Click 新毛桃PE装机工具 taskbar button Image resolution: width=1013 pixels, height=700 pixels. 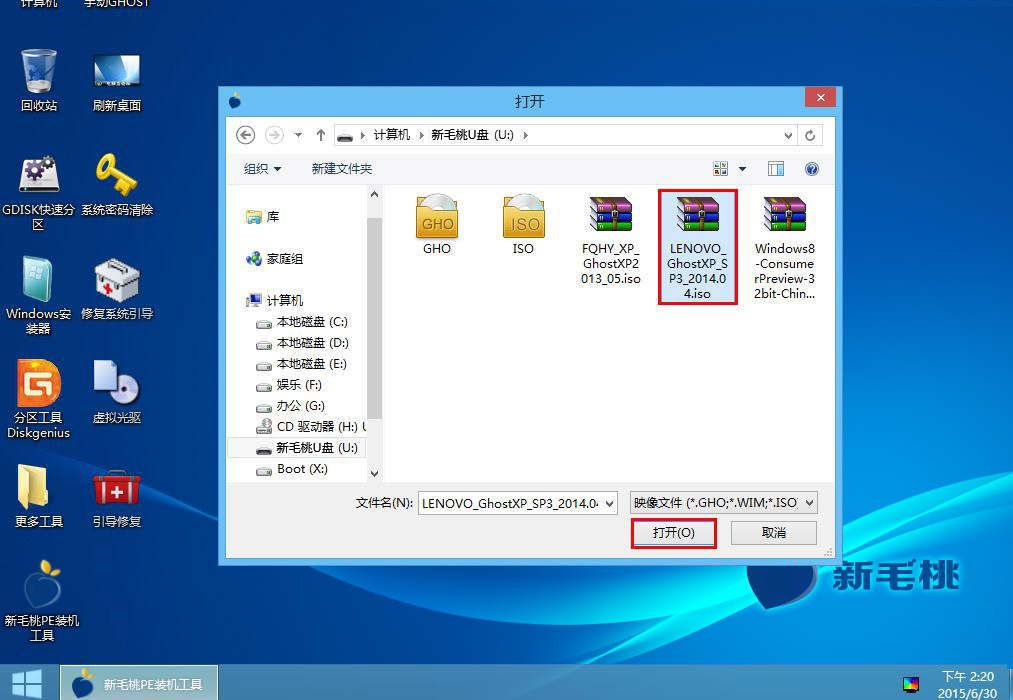pyautogui.click(x=139, y=684)
